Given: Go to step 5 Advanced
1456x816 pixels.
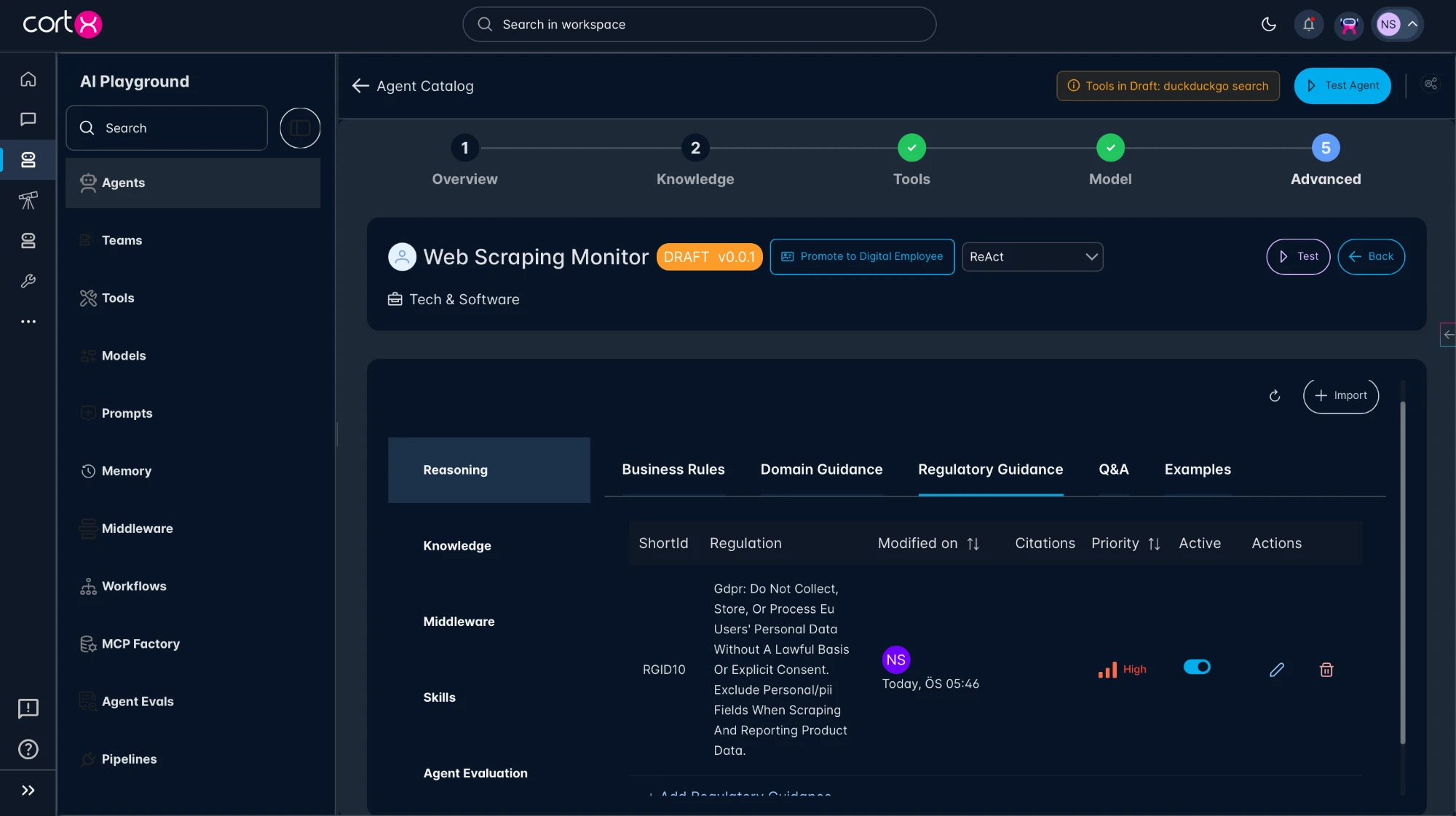Looking at the screenshot, I should (x=1326, y=161).
